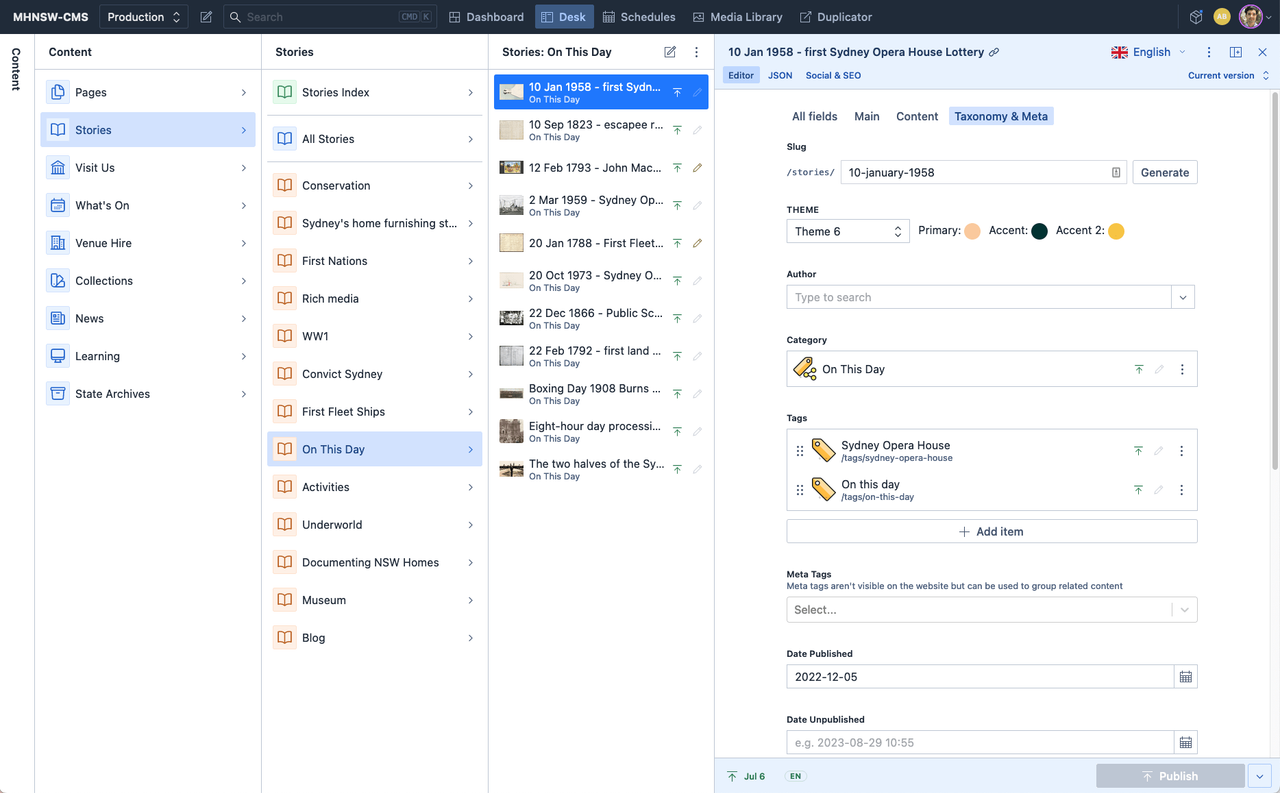
Task: Open the compose new document icon beside Production
Action: point(206,17)
